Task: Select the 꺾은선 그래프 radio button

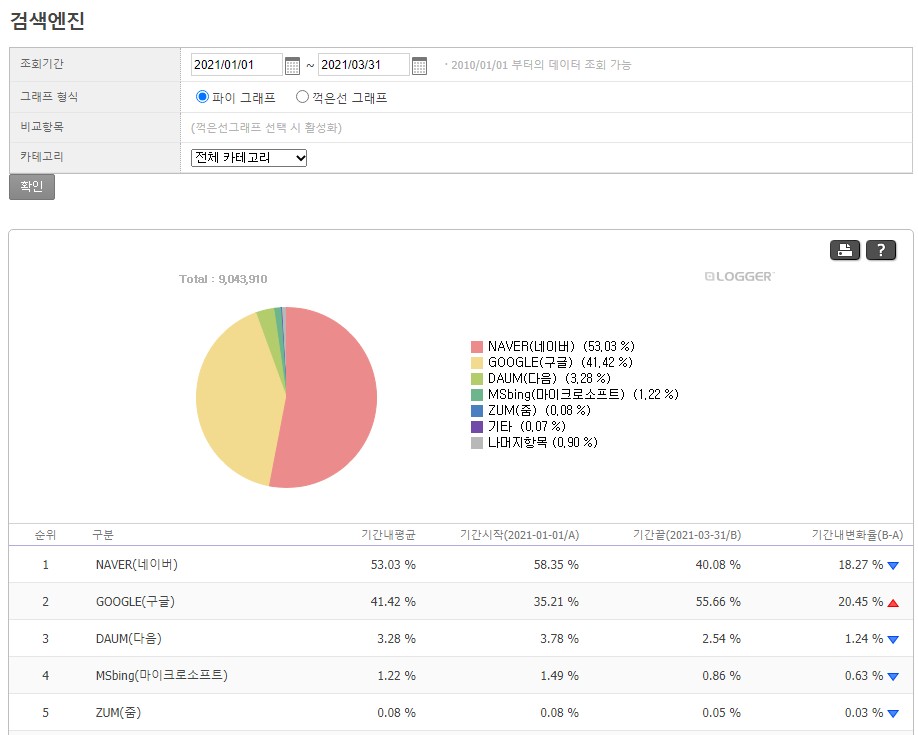Action: (302, 97)
